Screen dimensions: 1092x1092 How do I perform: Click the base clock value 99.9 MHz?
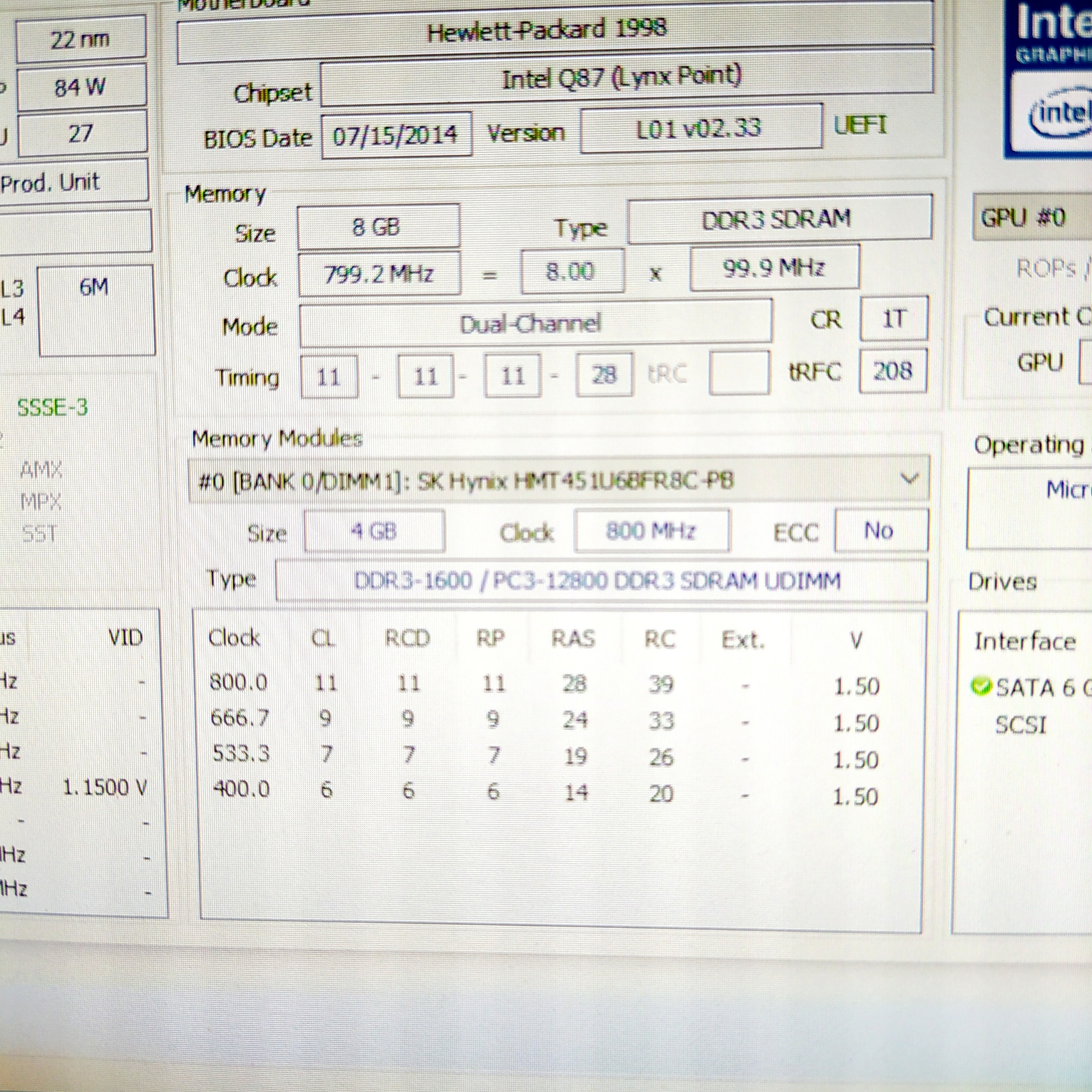(774, 268)
